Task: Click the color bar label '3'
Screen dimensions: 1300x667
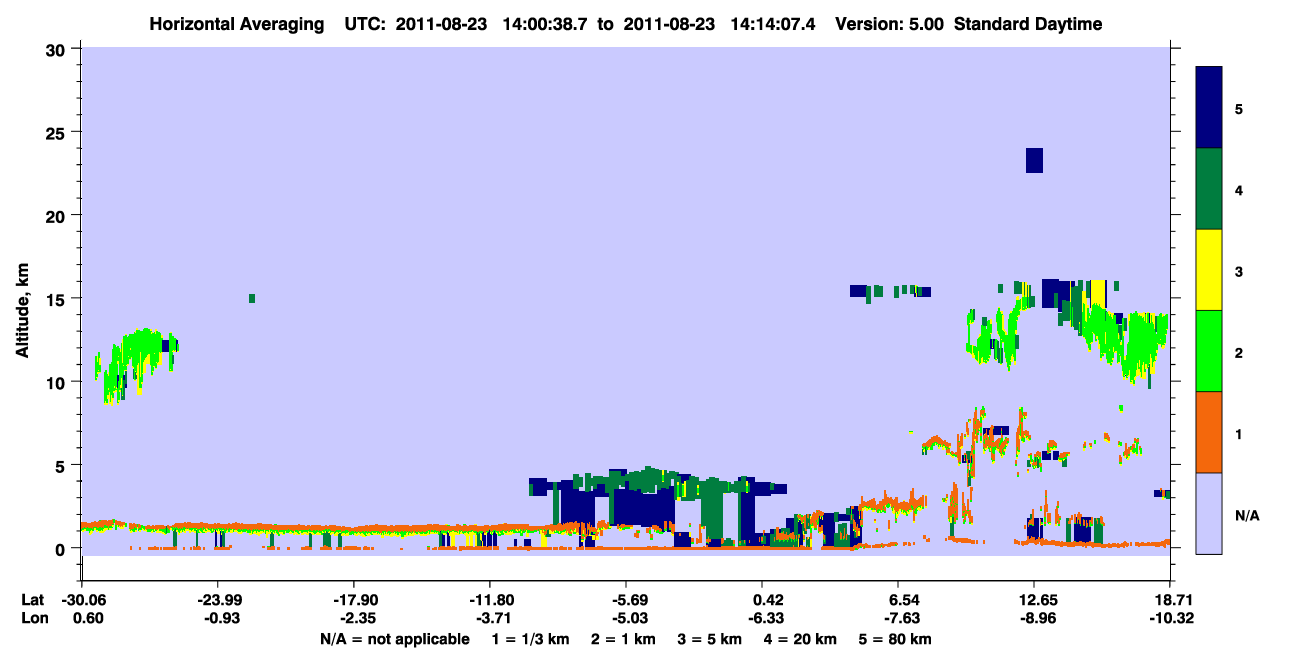Action: (x=1240, y=270)
